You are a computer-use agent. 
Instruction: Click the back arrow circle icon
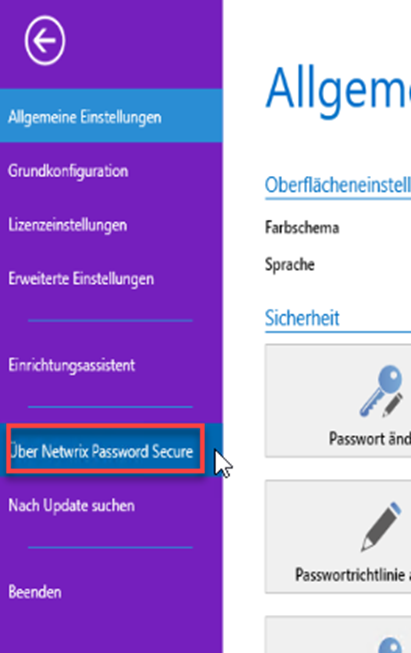pyautogui.click(x=45, y=40)
